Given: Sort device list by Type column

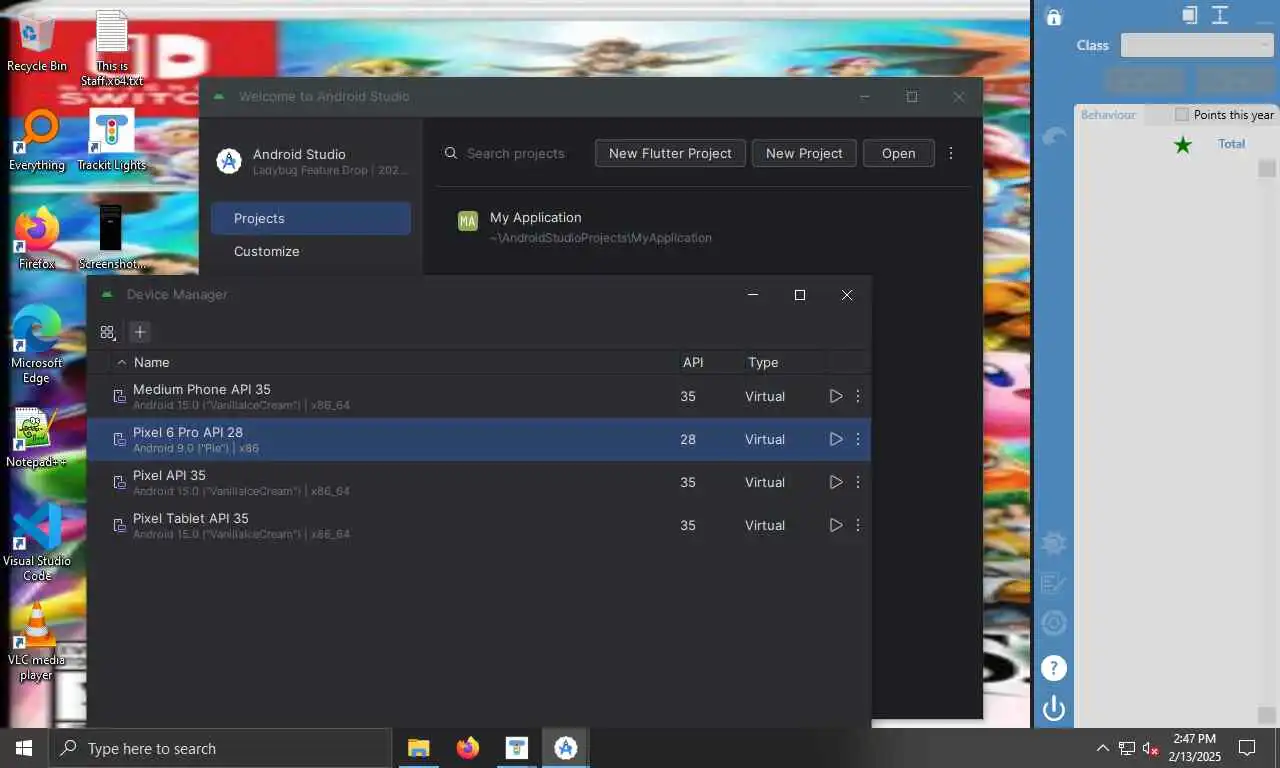Looking at the screenshot, I should point(763,362).
